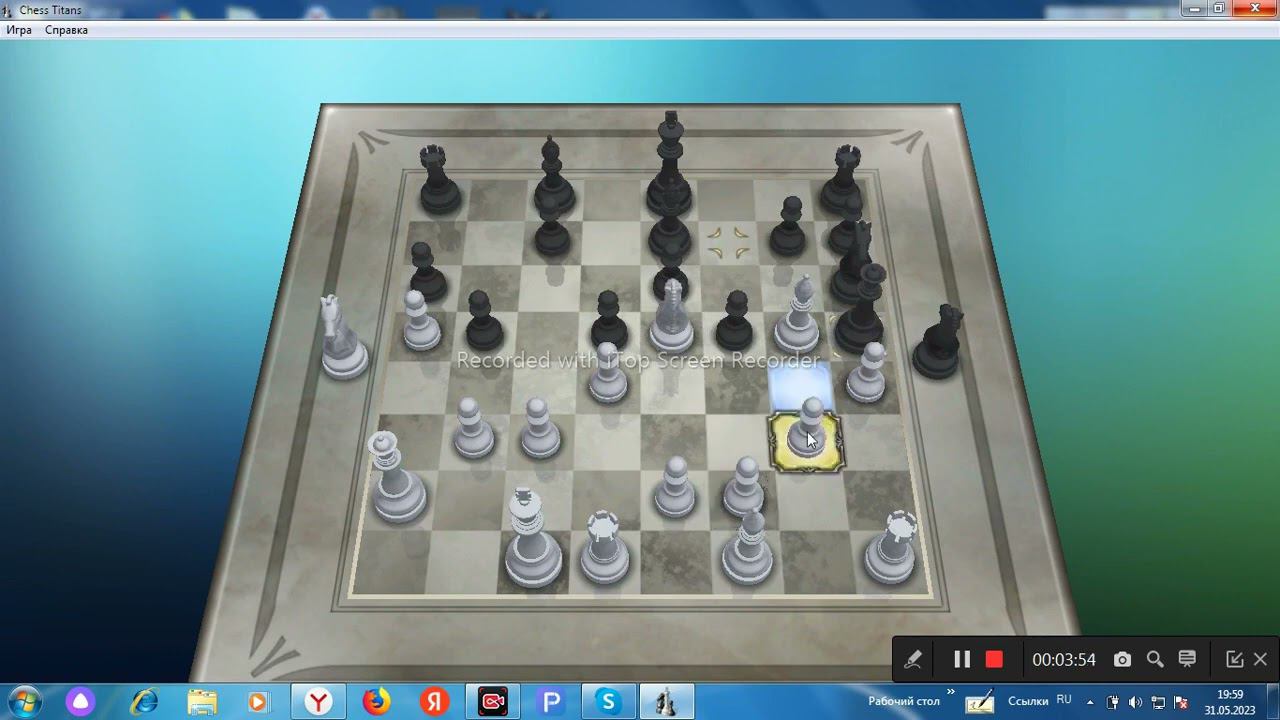Open the power status tray icon
Image resolution: width=1280 pixels, height=720 pixels.
point(1113,702)
